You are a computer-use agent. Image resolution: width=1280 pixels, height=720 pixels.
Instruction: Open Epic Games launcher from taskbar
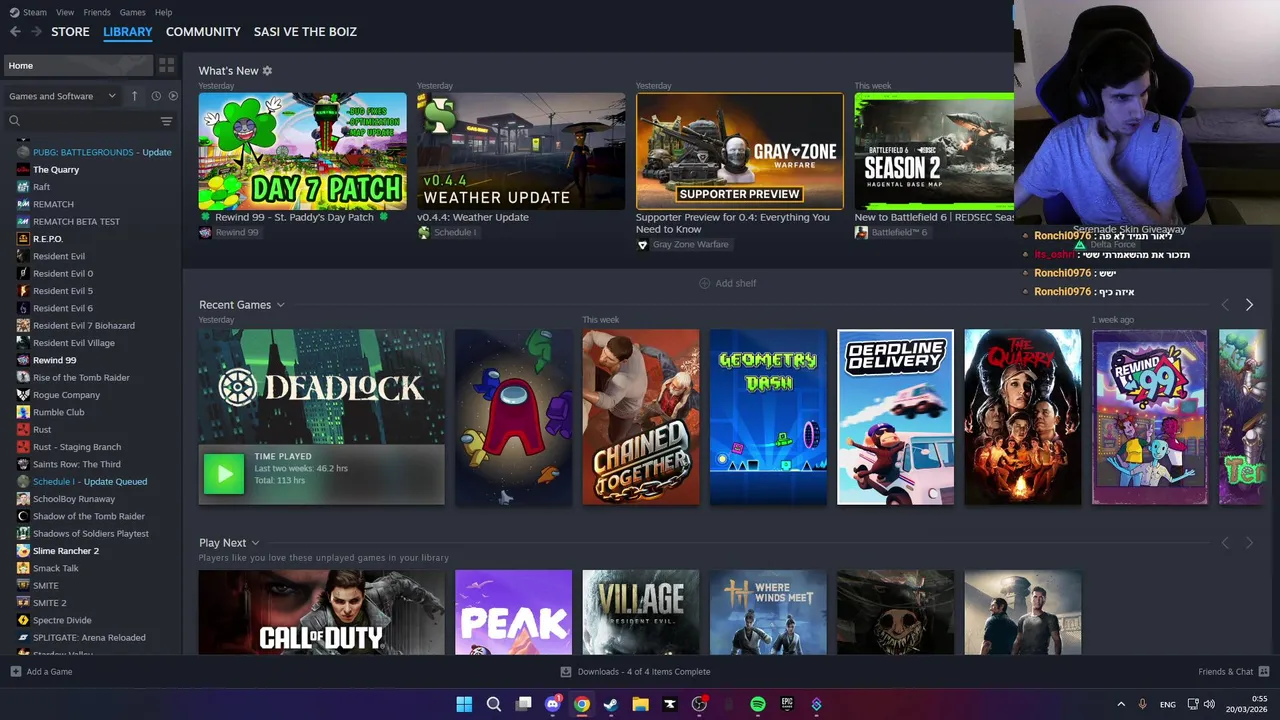tap(787, 704)
